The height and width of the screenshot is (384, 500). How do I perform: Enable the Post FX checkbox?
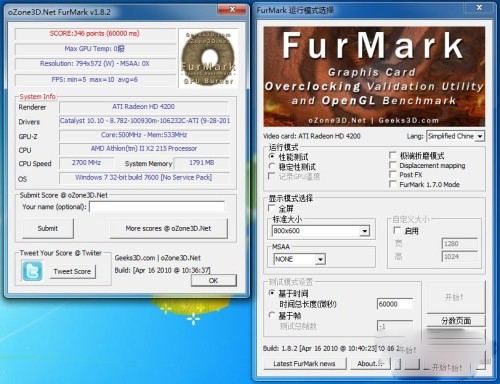(393, 174)
